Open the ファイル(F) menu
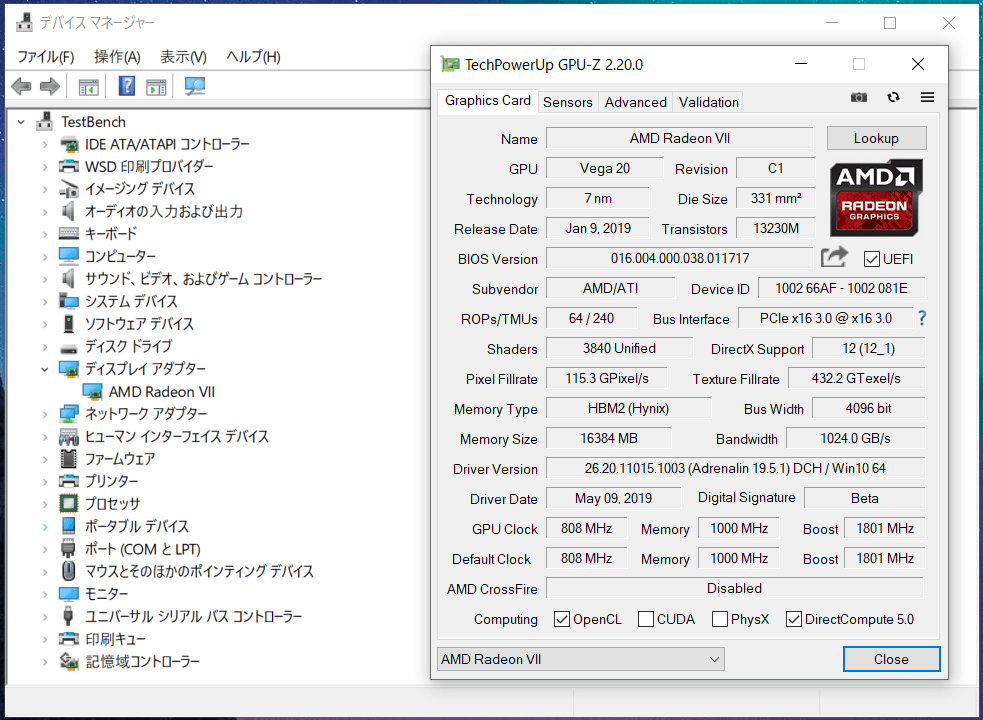The image size is (983, 720). [46, 56]
